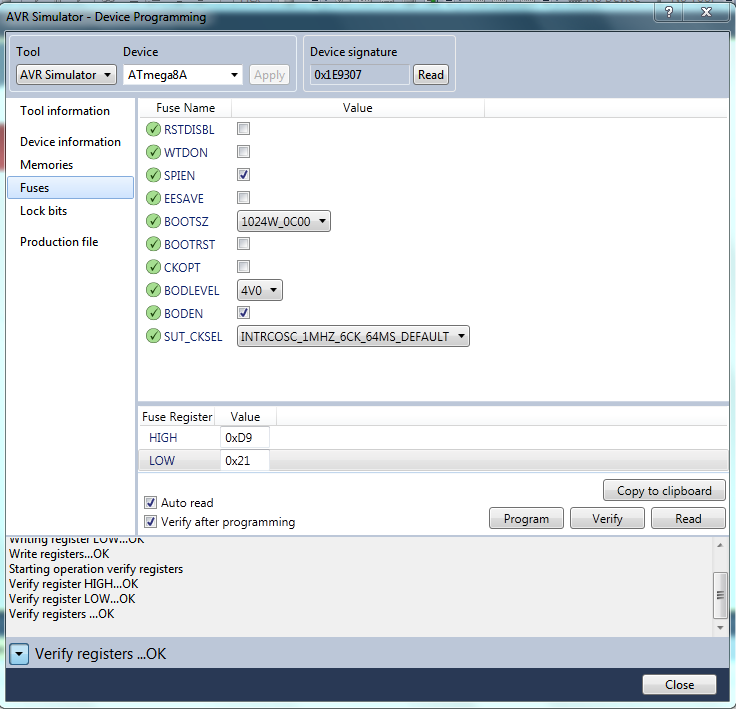The height and width of the screenshot is (709, 736).
Task: Click green status icon beside BOOTSZ
Action: (x=153, y=221)
